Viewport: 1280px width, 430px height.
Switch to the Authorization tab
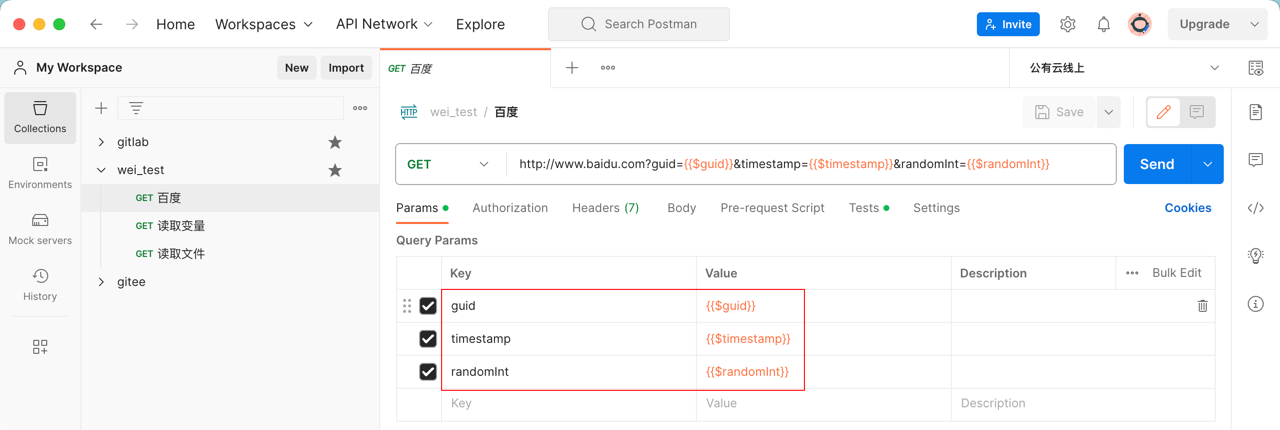(510, 208)
